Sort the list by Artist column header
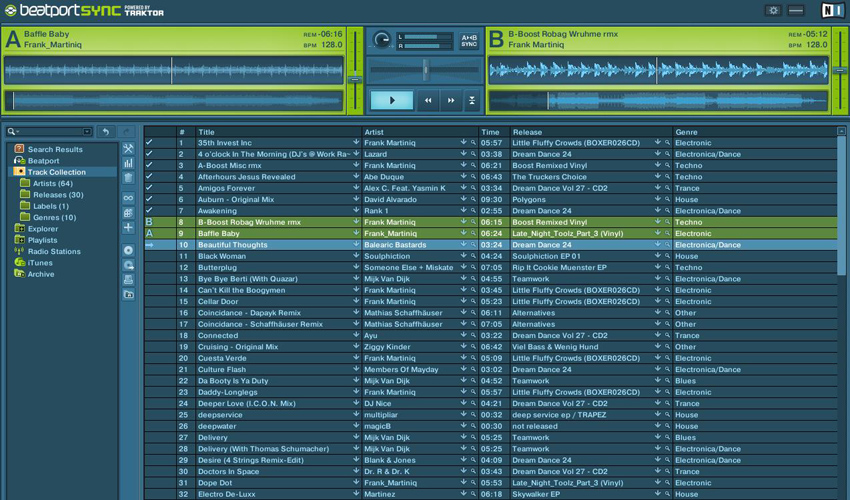Viewport: 850px width, 500px height. 420,132
